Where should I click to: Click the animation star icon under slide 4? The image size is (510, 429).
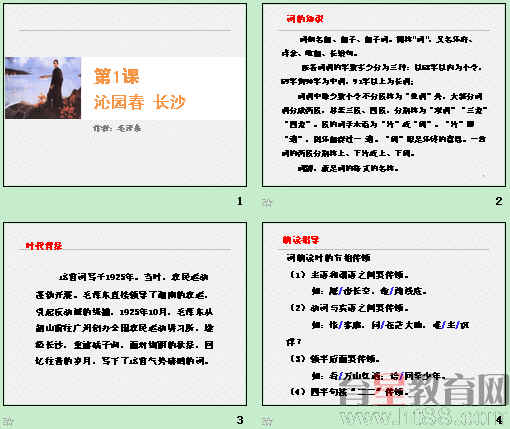(267, 421)
